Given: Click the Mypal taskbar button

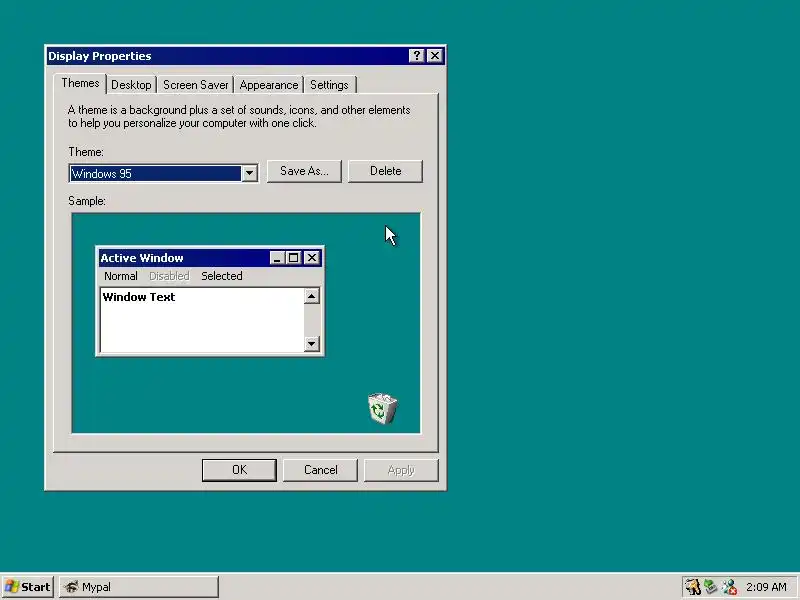Looking at the screenshot, I should tap(139, 587).
